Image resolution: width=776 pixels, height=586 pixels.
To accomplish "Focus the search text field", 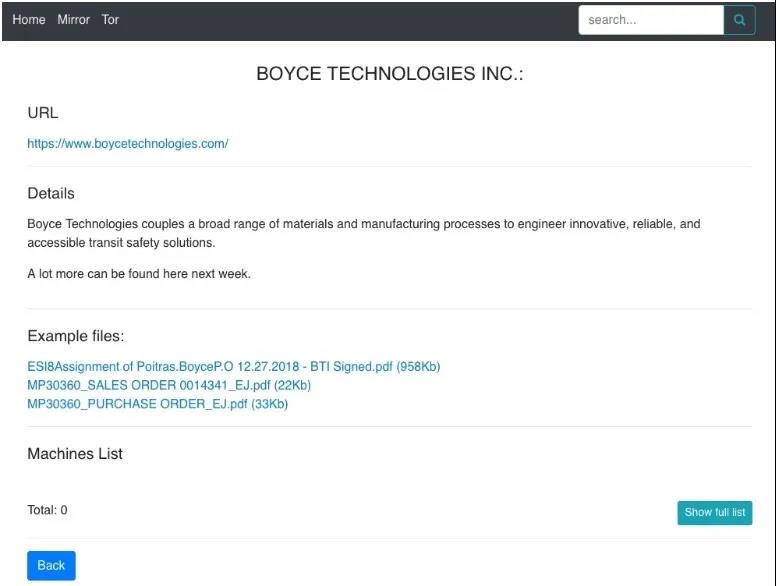I will 650,20.
